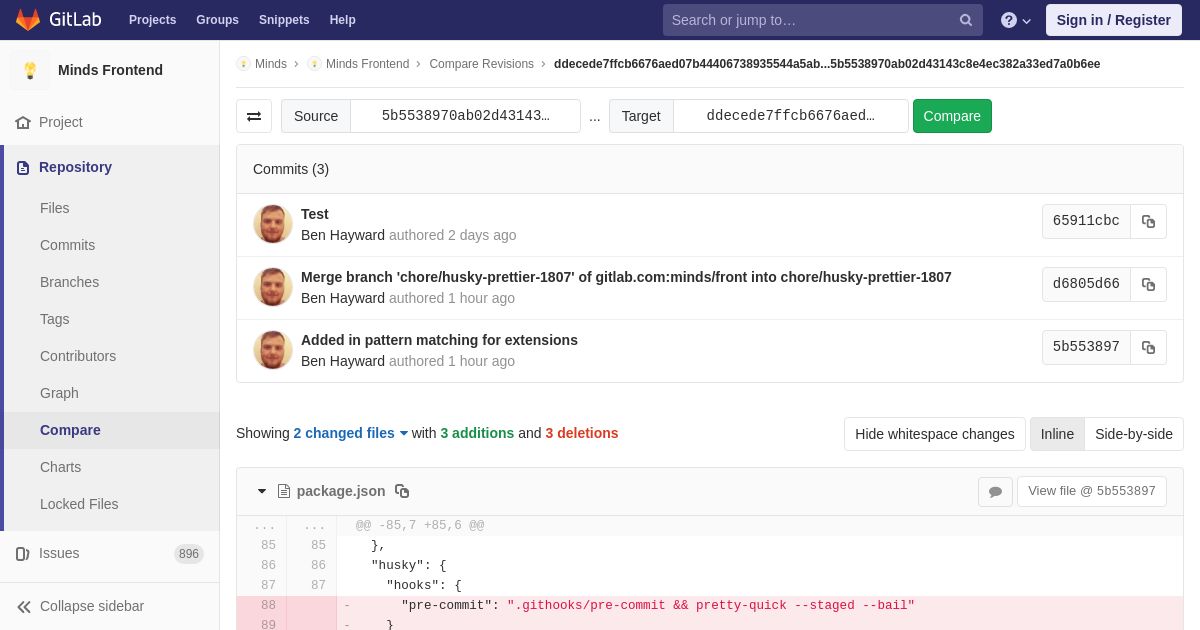Screen dimensions: 1200x630
Task: Switch to Inline diff view
Action: [x=1057, y=434]
